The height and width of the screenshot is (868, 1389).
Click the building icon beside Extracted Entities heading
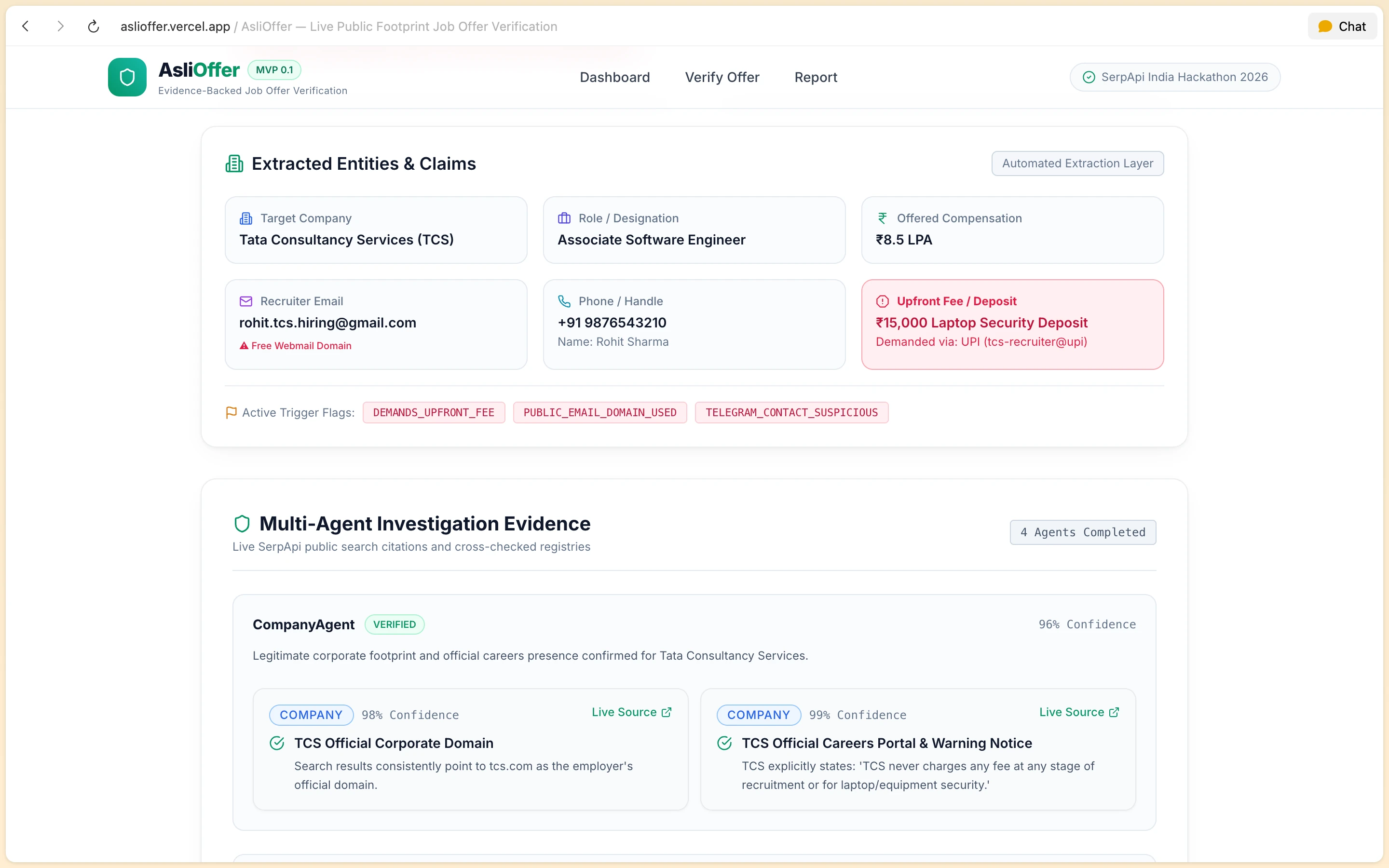point(234,163)
